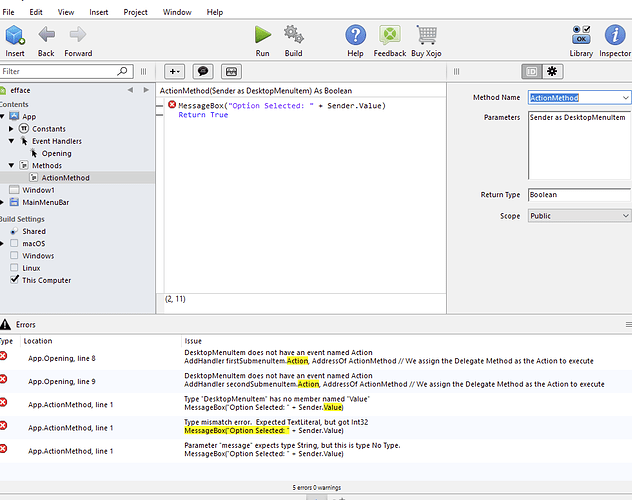Screen dimensions: 632x500
Task: Uncheck the This Computer build target
Action: [x=15, y=279]
